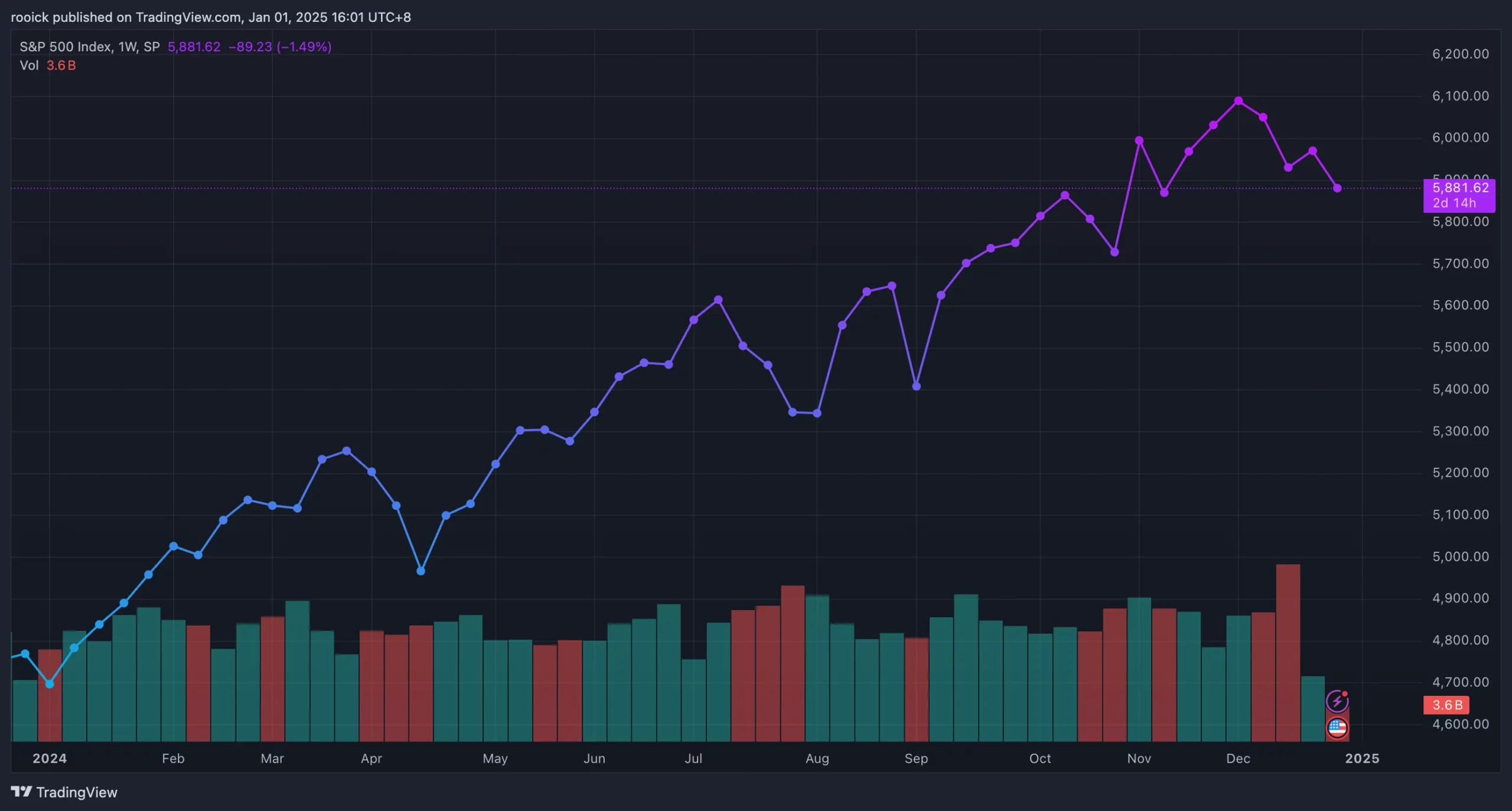Click the 5,000.00 price axis label
Viewport: 1512px width, 811px height.
point(1461,556)
